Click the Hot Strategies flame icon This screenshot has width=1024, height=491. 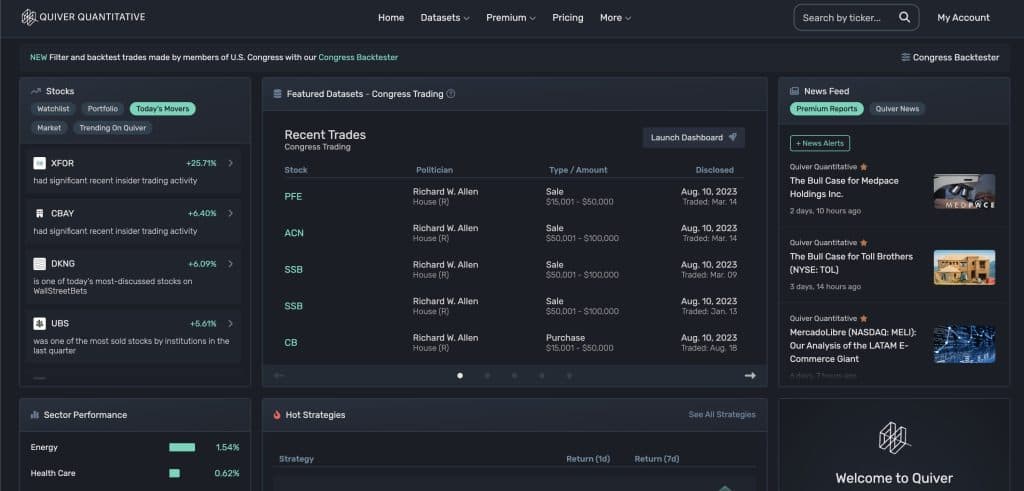[277, 415]
